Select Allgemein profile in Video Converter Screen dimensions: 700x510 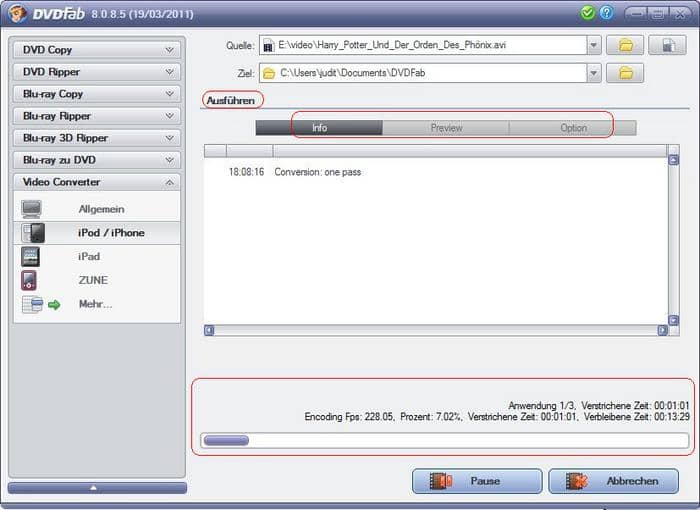(x=97, y=209)
